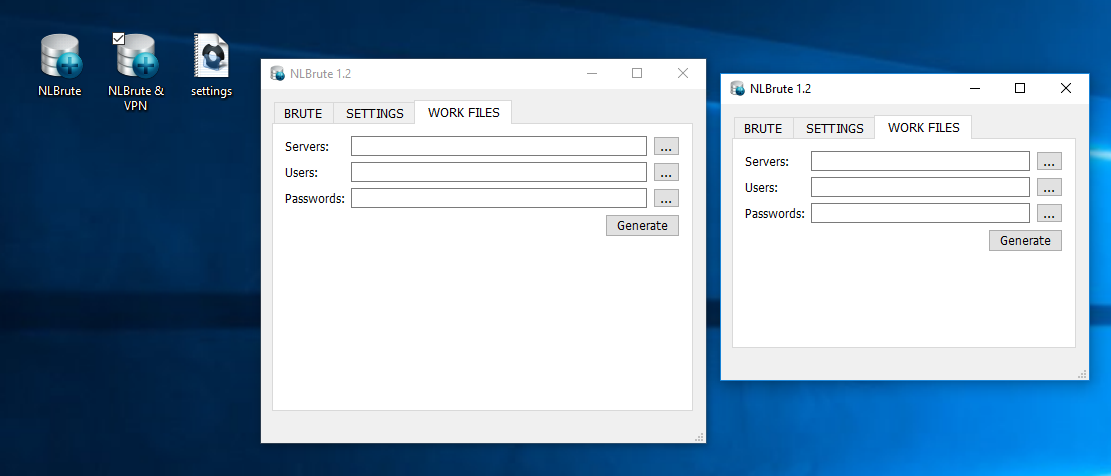Browse for Users file in larger window
Screen dimensions: 1111x476
click(666, 173)
